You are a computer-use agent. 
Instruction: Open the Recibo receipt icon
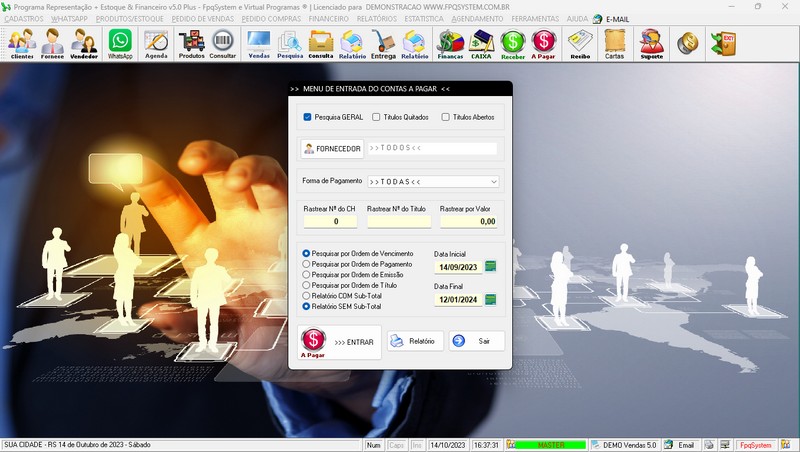(x=580, y=42)
